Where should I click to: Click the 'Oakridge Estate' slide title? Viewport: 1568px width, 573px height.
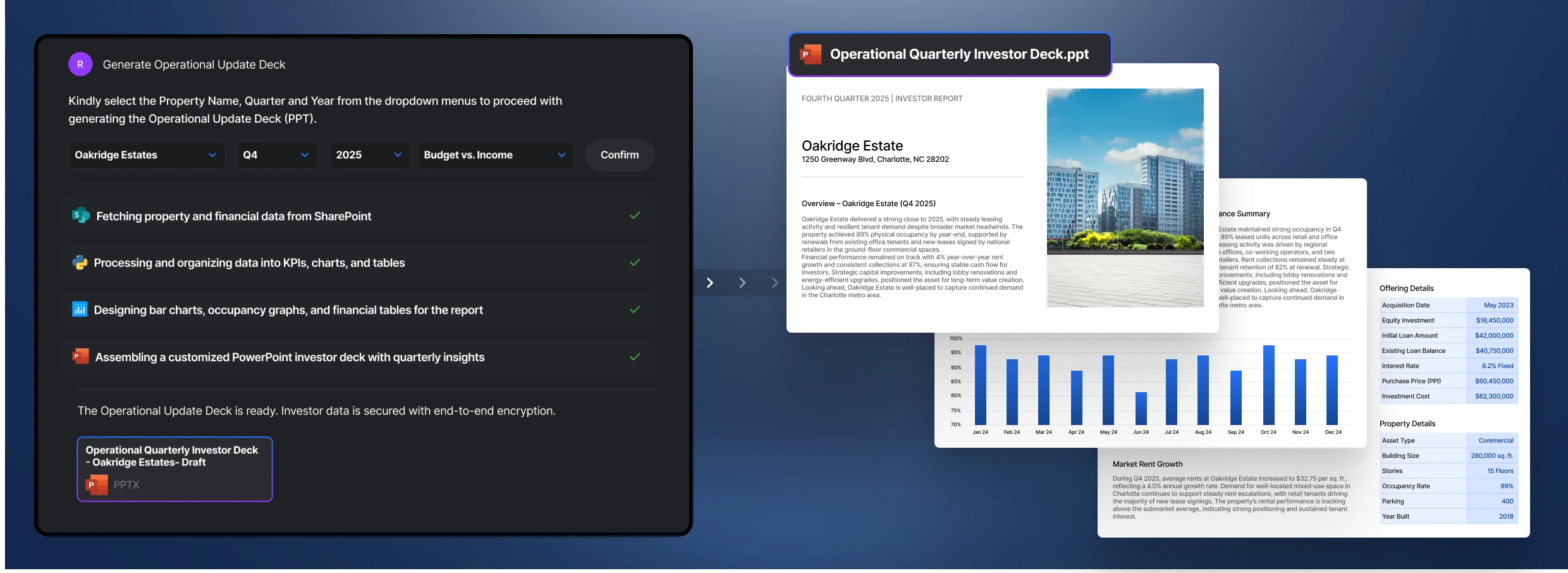click(852, 145)
